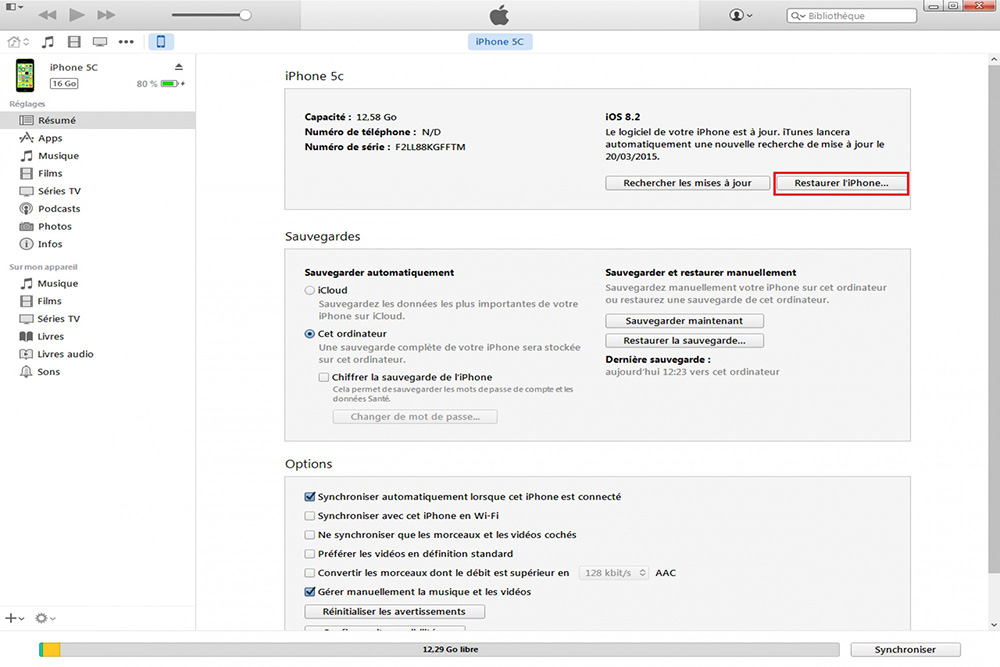Screen dimensions: 1000x667
Task: Open Livres audio under Sur mon appareil
Action: coord(65,354)
